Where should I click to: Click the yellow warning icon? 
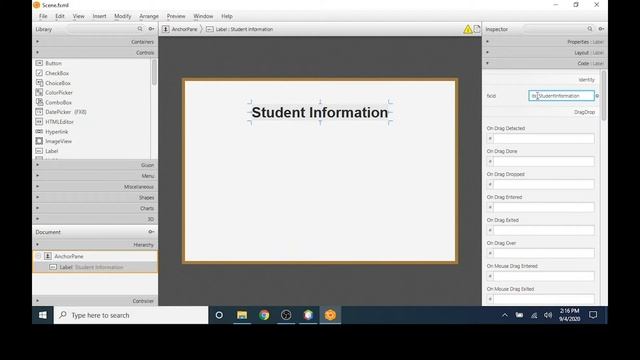coord(468,29)
